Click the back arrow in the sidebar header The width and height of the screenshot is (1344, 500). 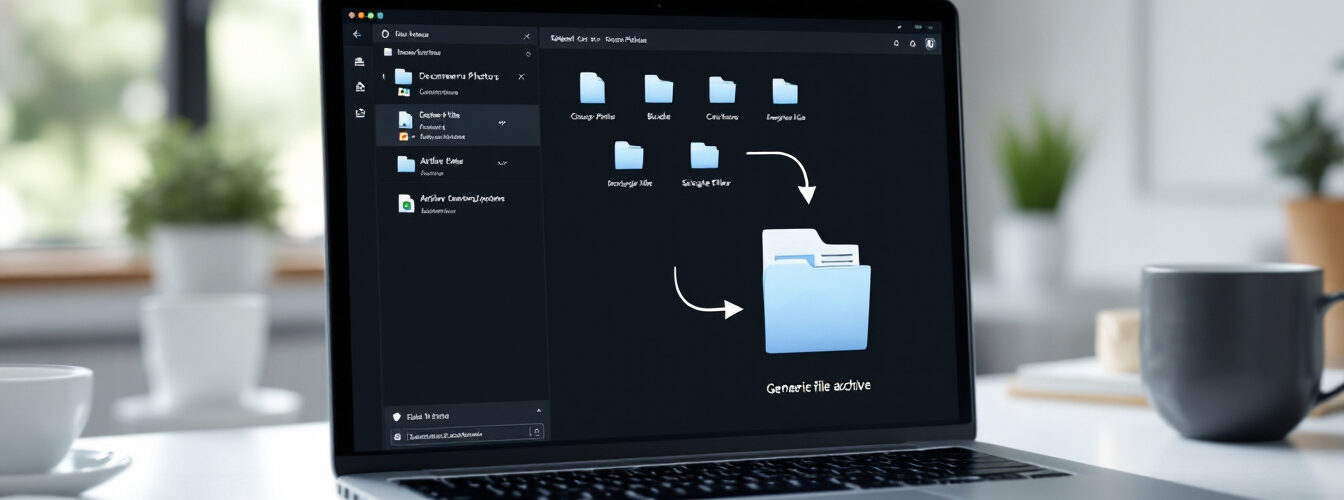click(x=357, y=34)
